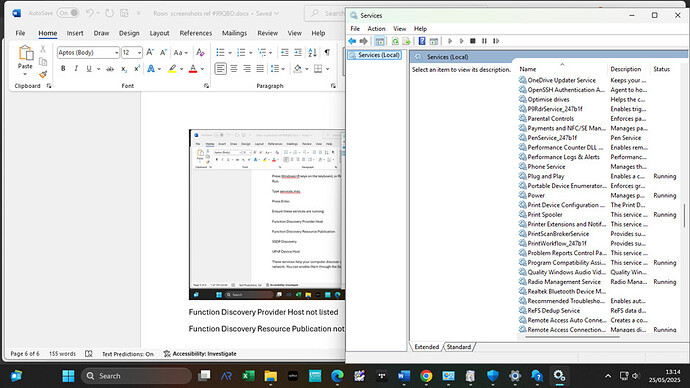The width and height of the screenshot is (690, 388).
Task: Click the red font colour button
Action: [193, 69]
